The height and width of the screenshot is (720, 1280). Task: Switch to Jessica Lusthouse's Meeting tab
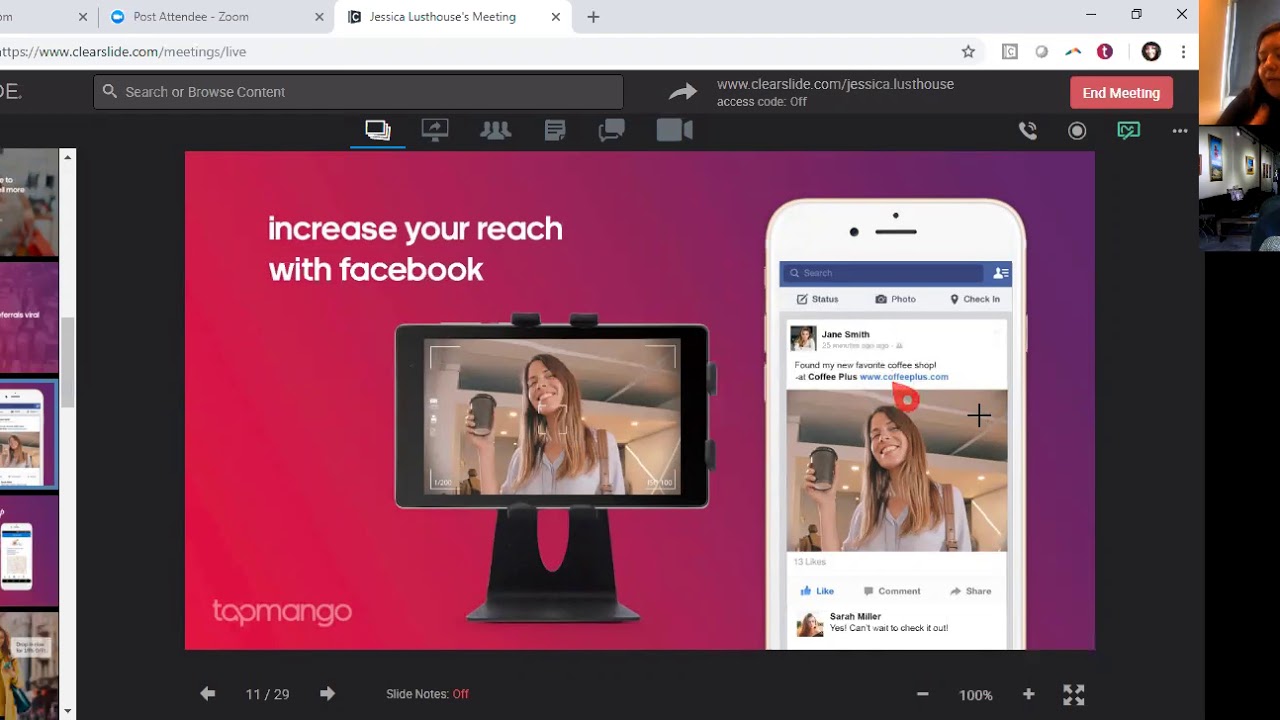tap(453, 17)
